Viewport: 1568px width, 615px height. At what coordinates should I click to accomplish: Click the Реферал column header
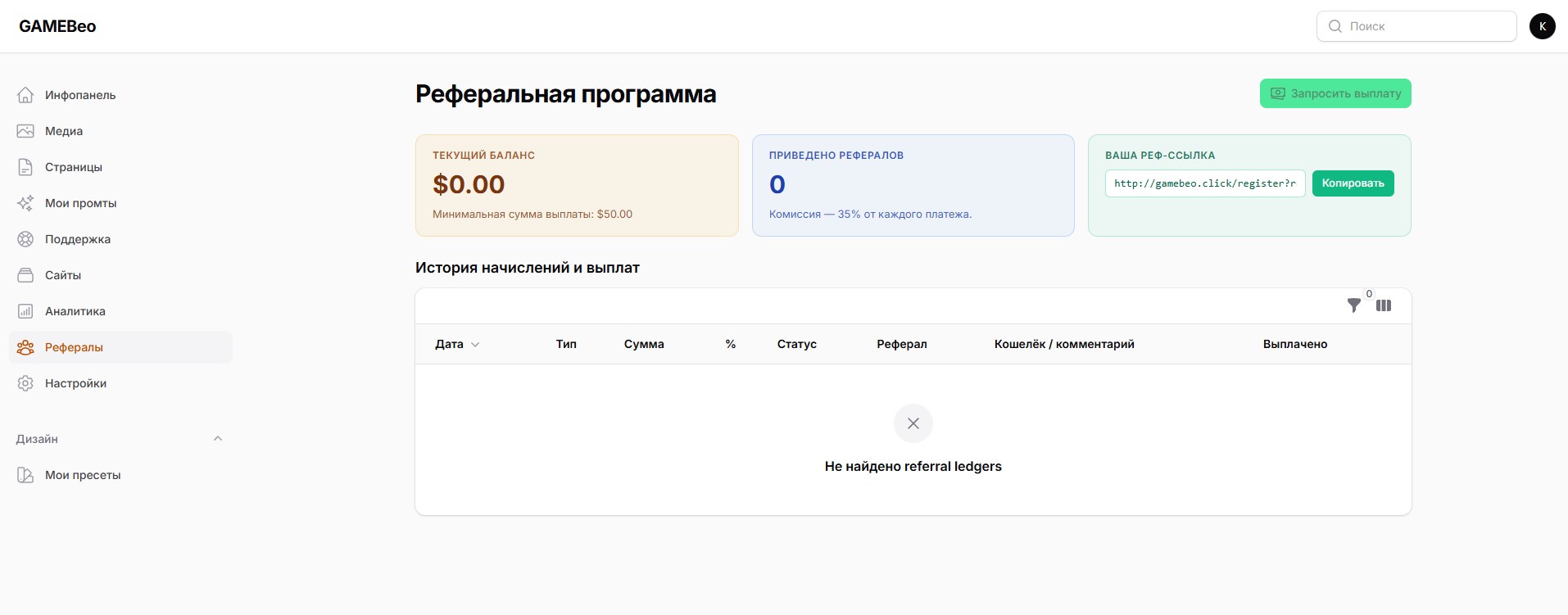(902, 344)
